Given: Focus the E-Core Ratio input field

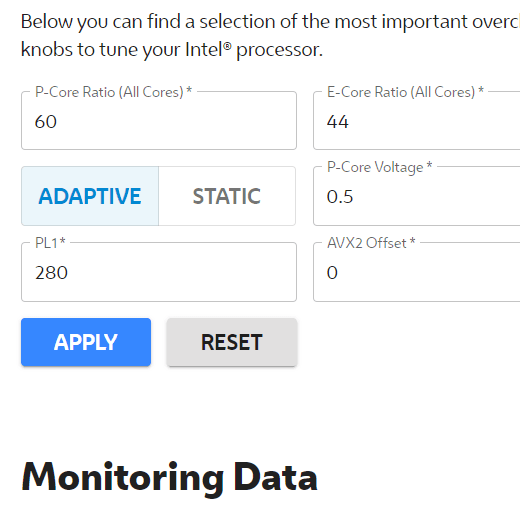Looking at the screenshot, I should click(417, 121).
